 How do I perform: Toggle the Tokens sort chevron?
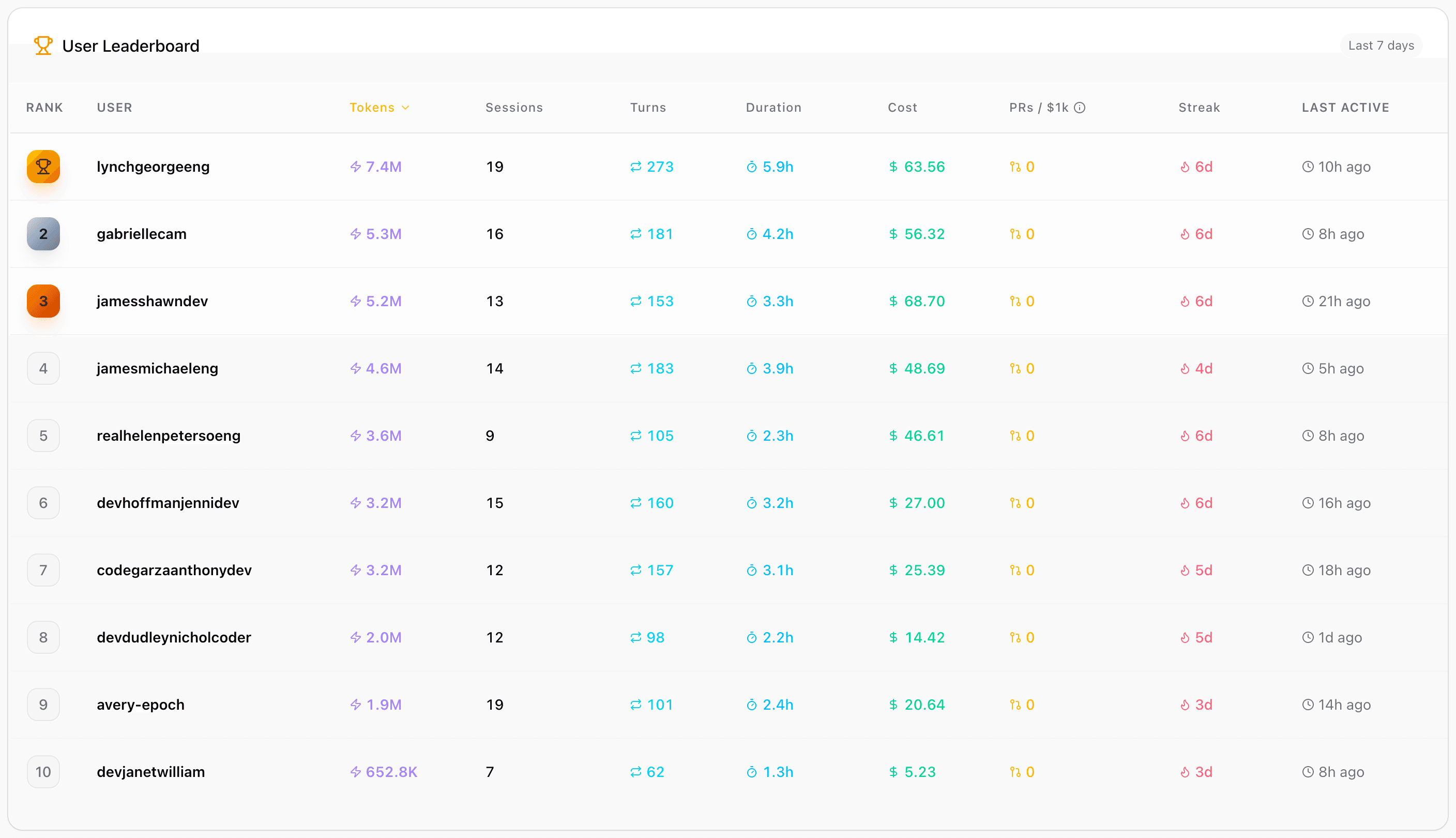coord(405,108)
